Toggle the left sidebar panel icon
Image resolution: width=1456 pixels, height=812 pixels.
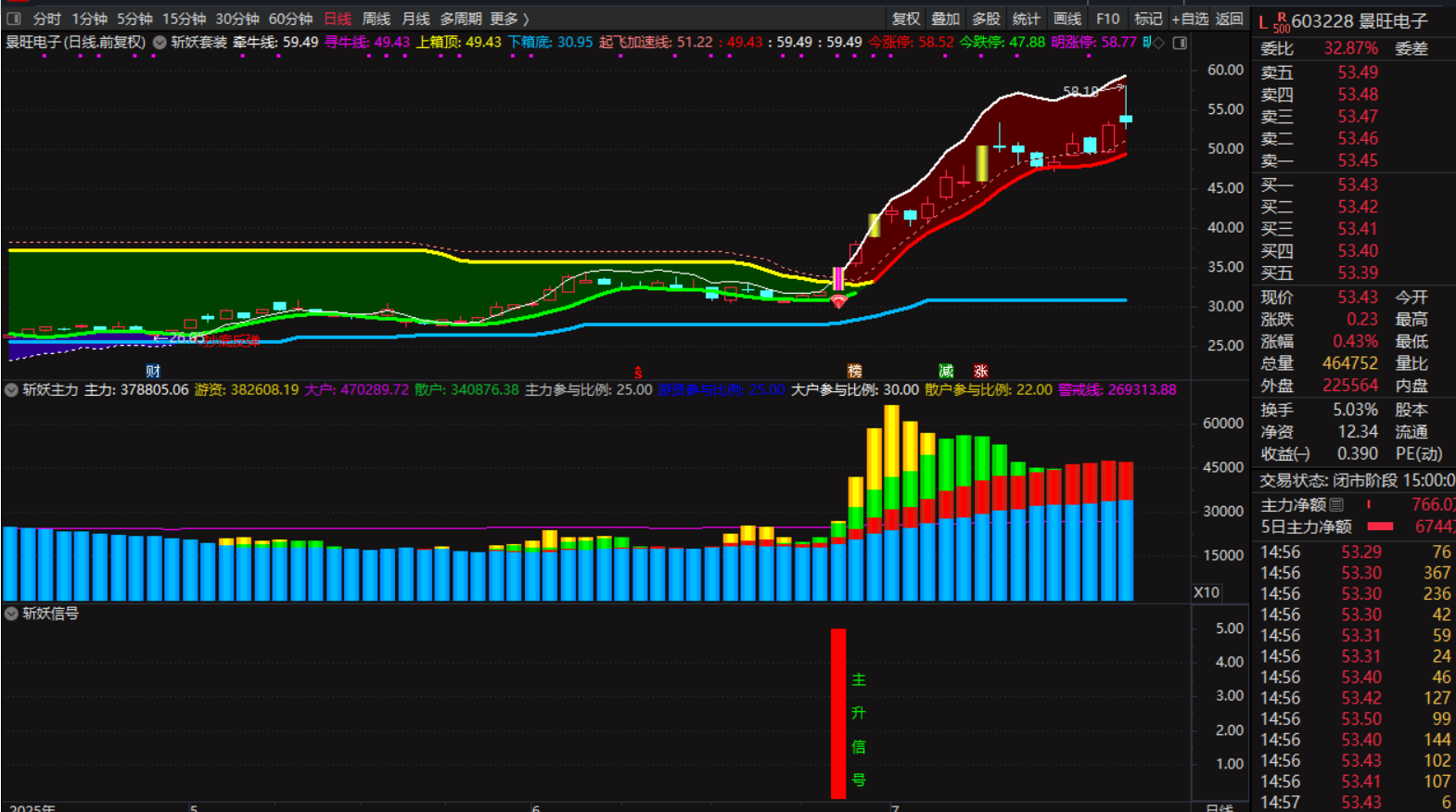14,19
